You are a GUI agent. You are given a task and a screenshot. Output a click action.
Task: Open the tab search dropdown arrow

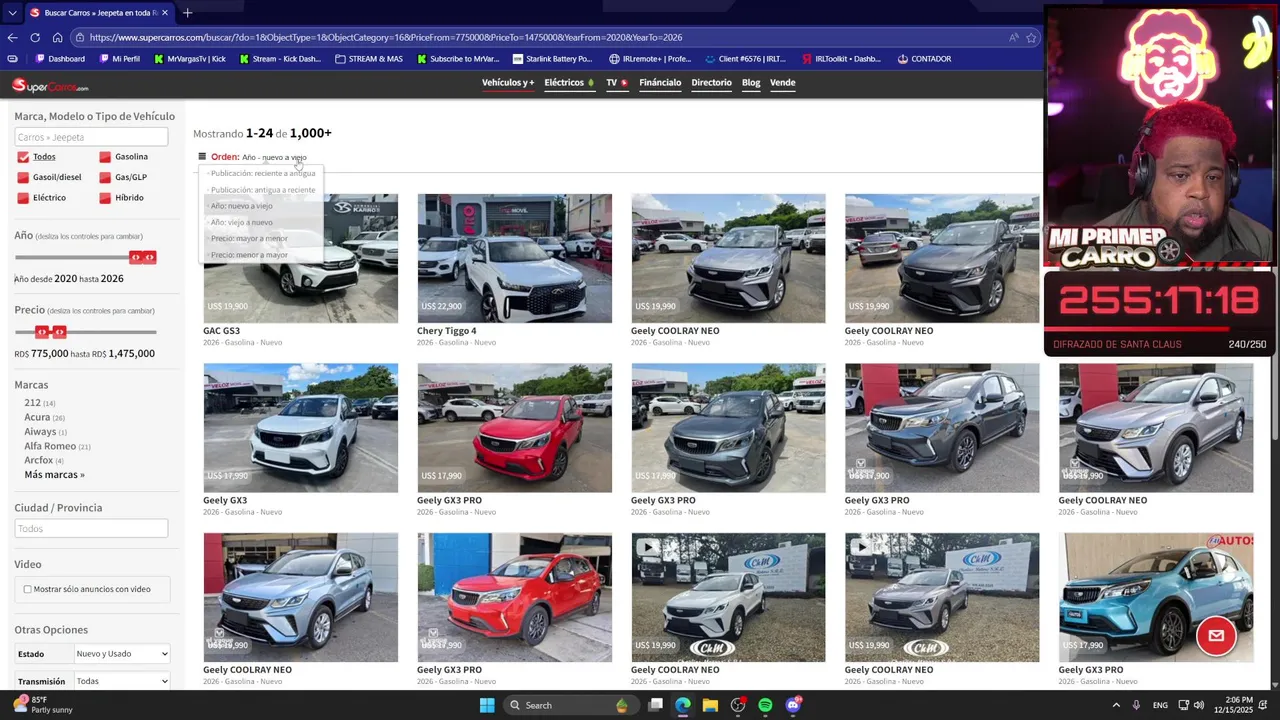[x=12, y=13]
